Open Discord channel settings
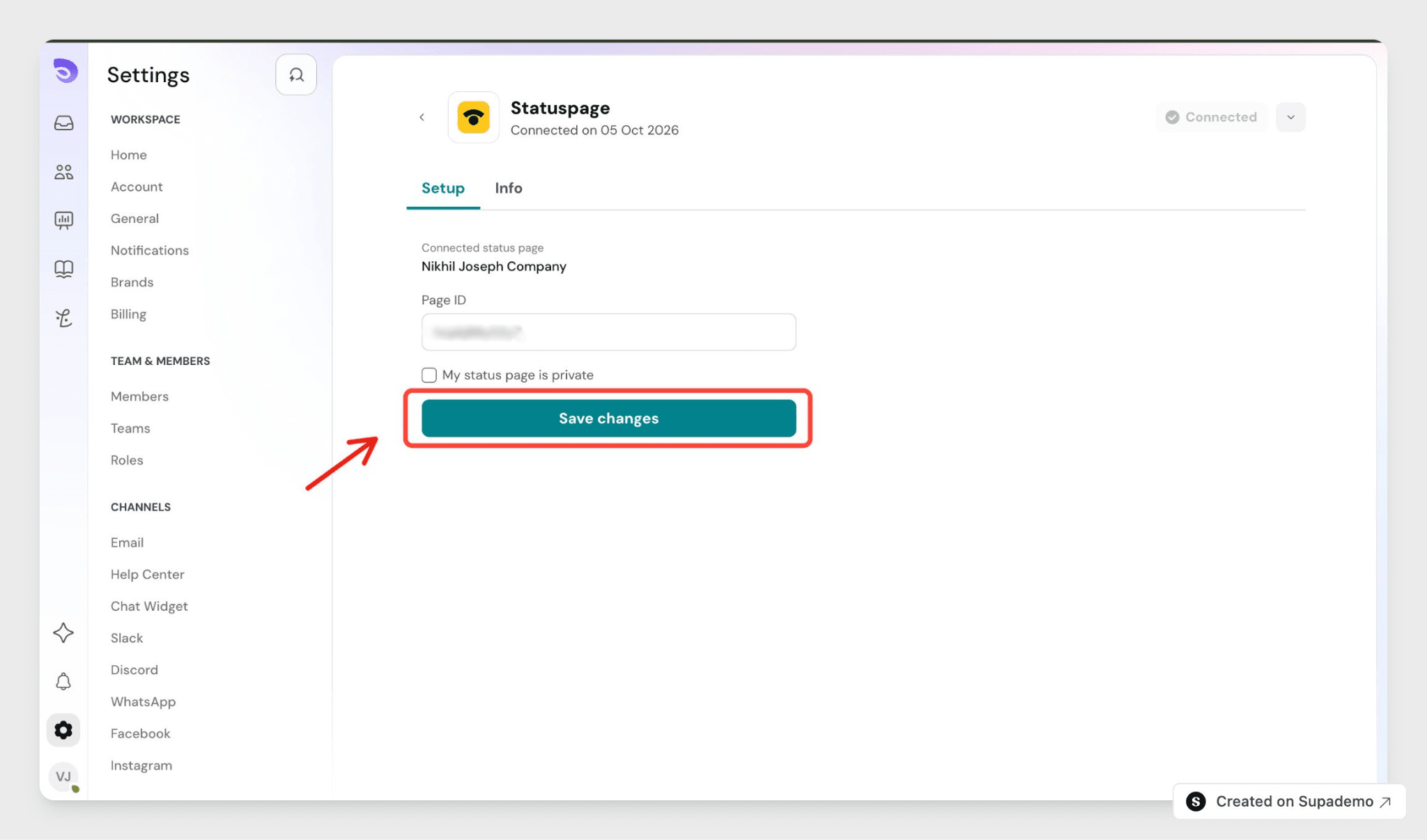 [x=134, y=670]
